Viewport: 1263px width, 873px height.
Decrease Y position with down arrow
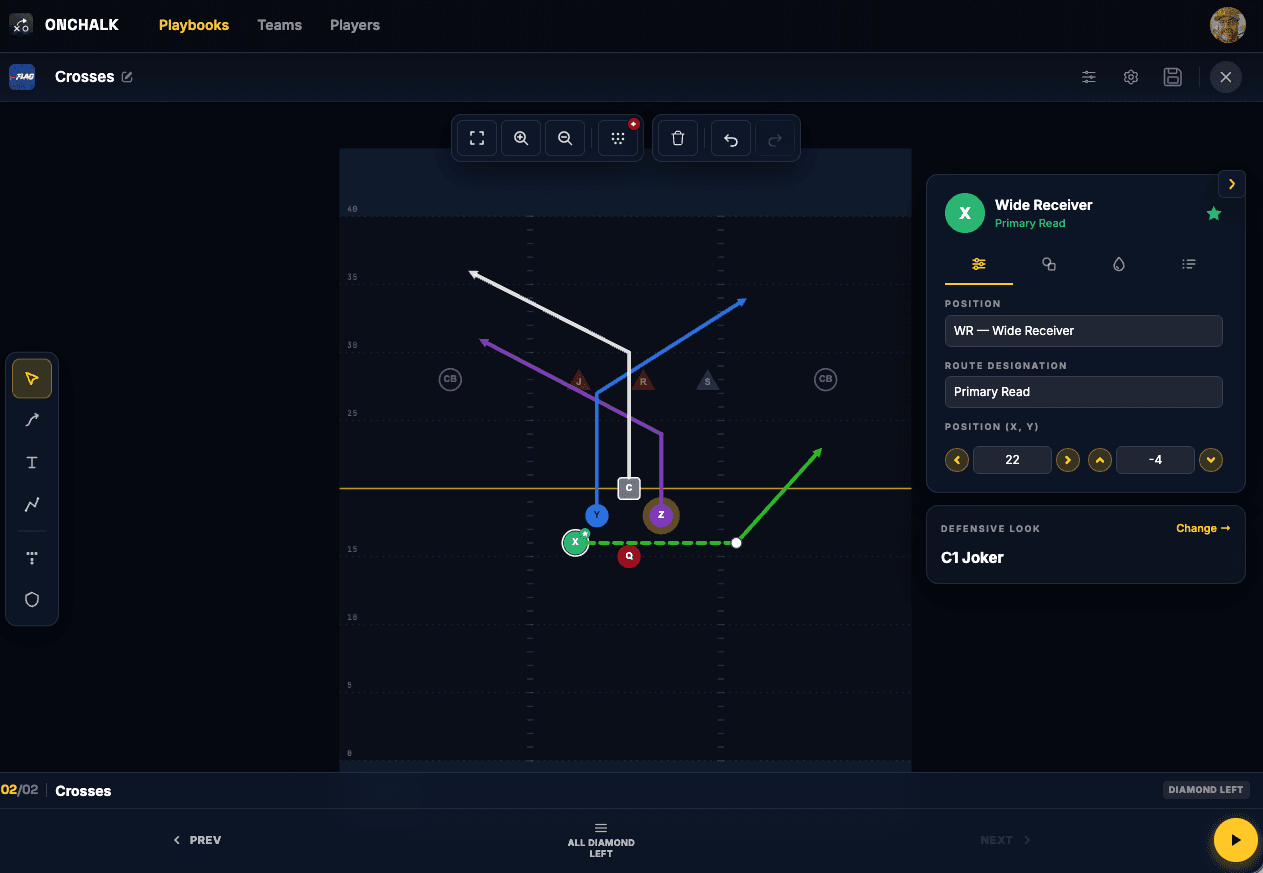click(1211, 460)
